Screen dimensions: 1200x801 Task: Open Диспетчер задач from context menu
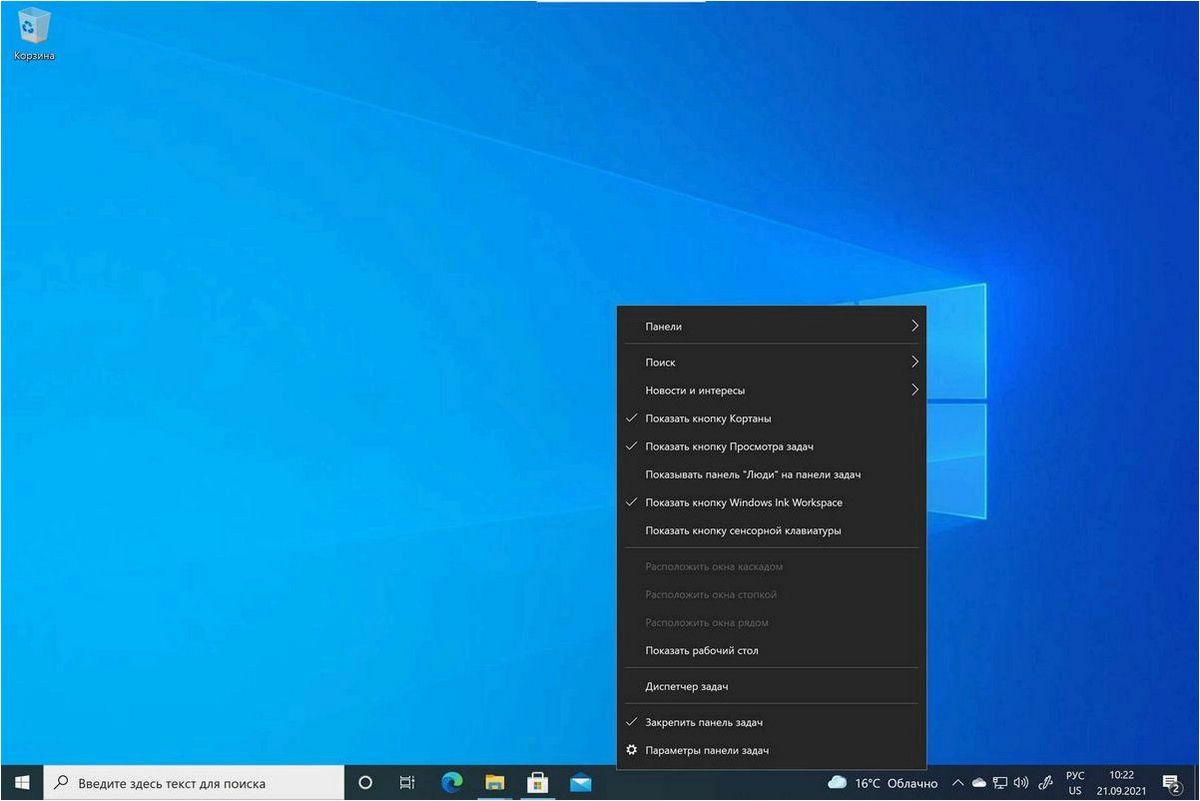772,686
